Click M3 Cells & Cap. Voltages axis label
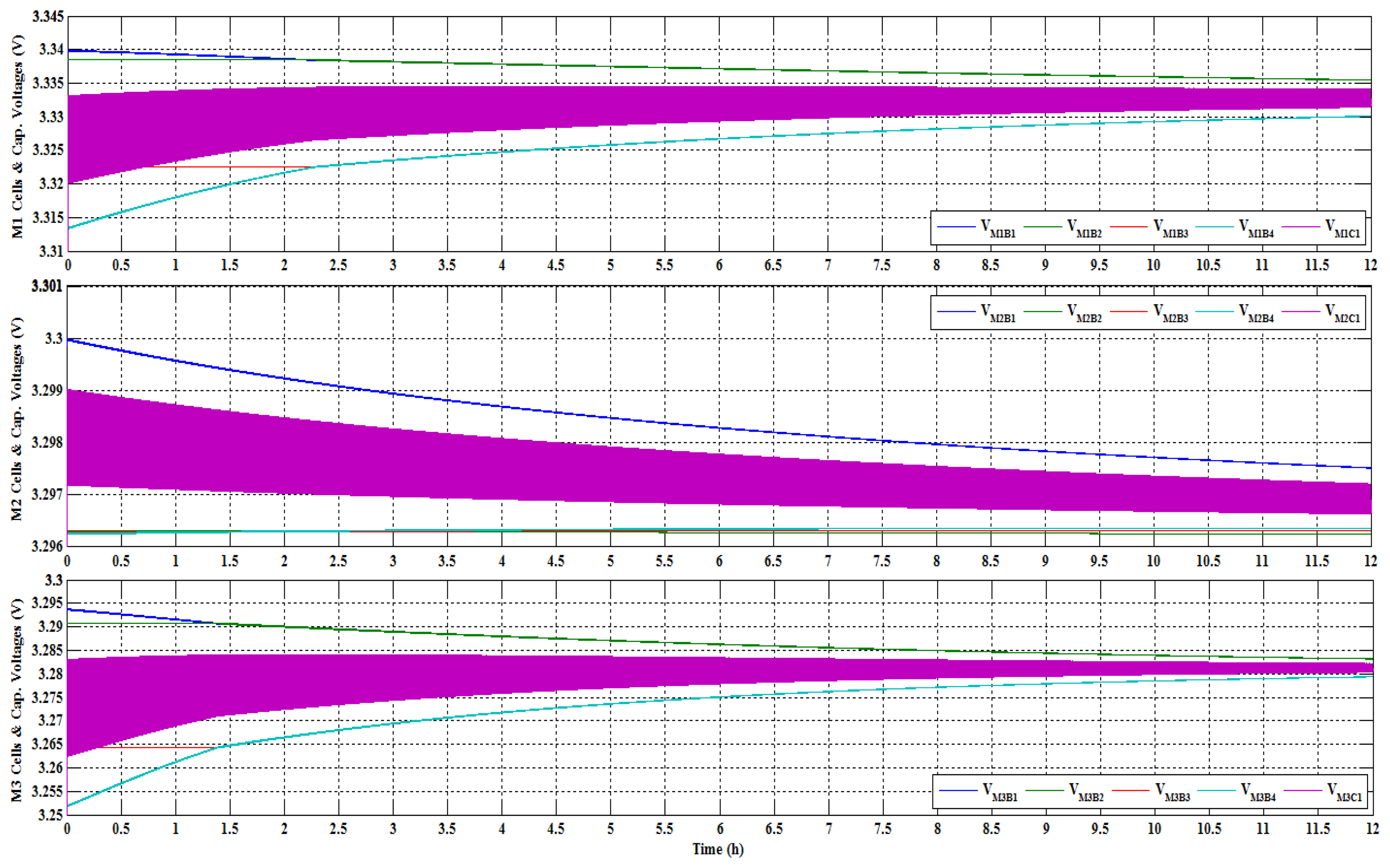 [x=17, y=700]
